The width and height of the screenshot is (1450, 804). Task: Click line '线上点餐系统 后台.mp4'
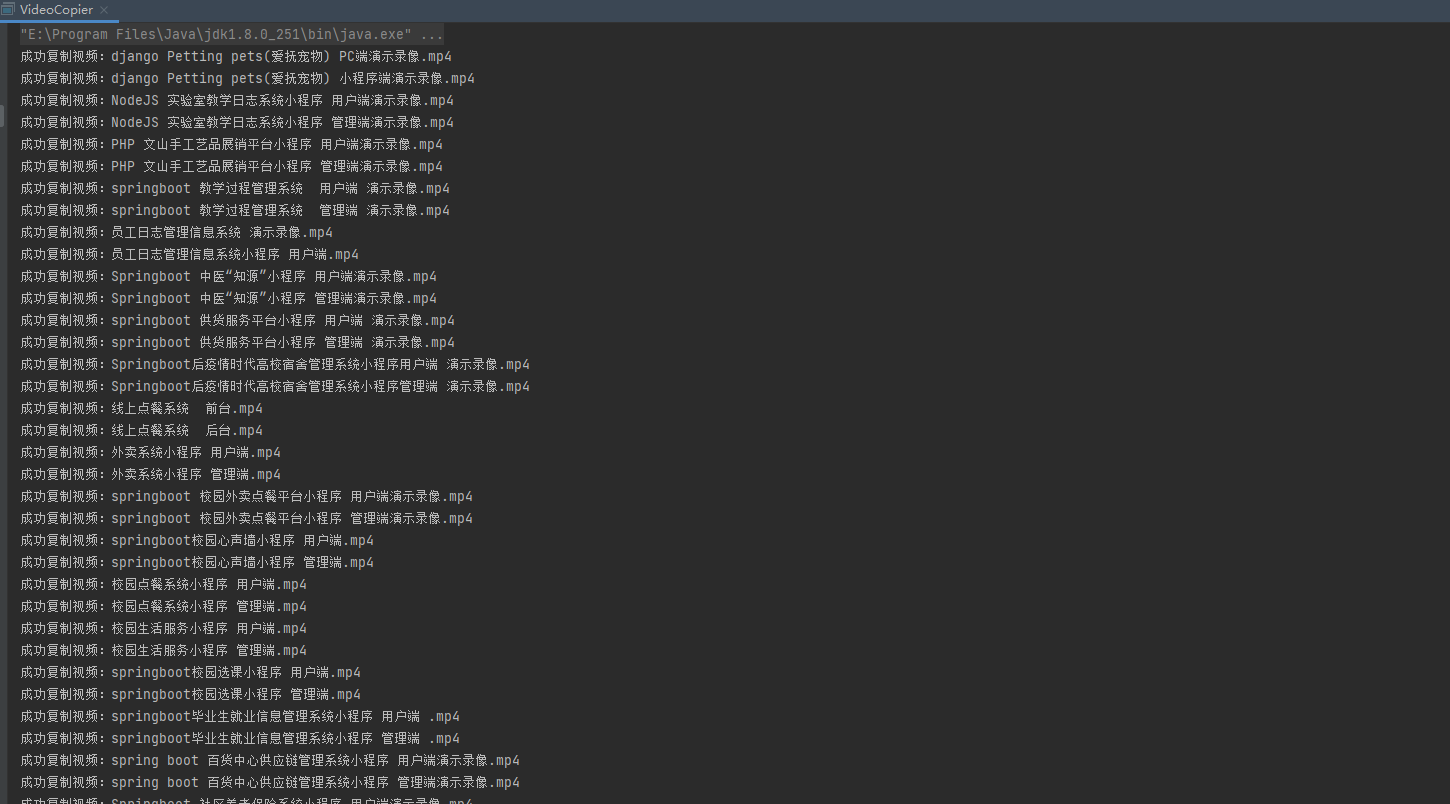(141, 430)
